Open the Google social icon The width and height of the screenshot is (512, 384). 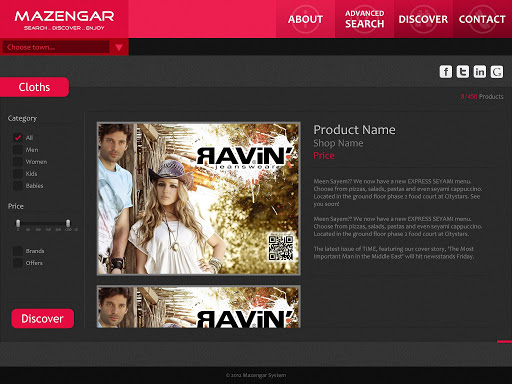tap(497, 72)
